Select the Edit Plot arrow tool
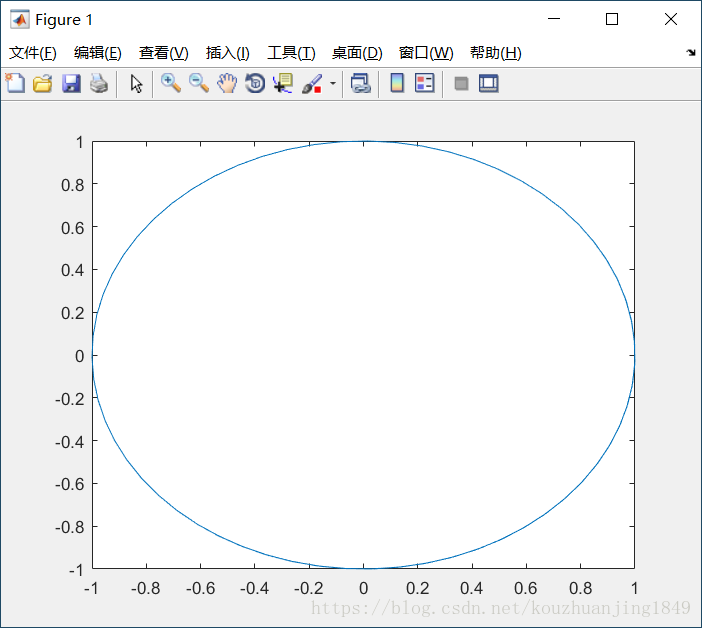This screenshot has width=702, height=628. pyautogui.click(x=136, y=83)
